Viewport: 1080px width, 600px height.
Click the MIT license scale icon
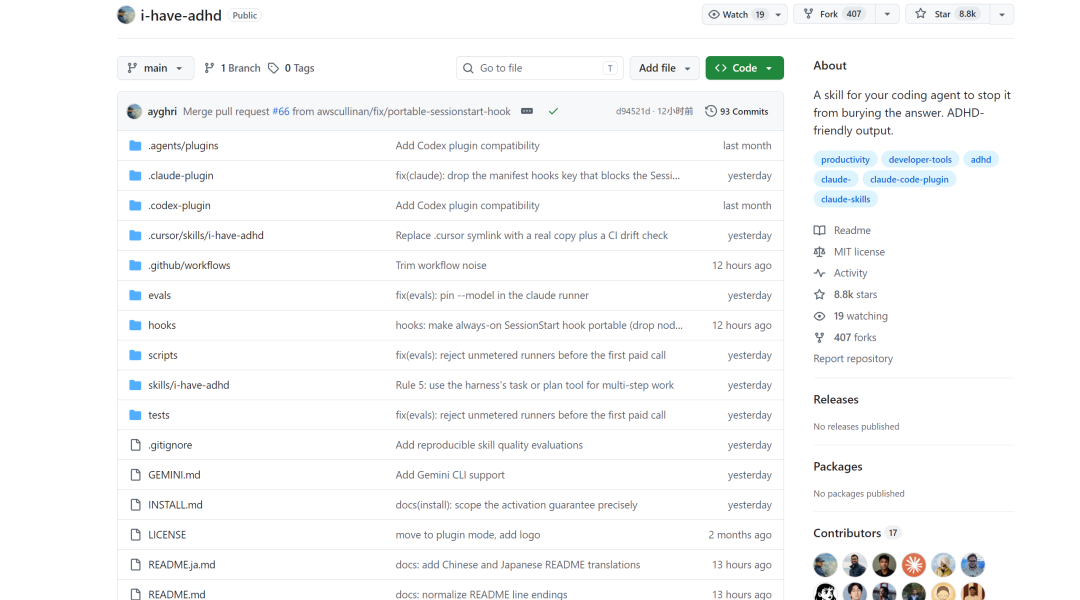(819, 252)
